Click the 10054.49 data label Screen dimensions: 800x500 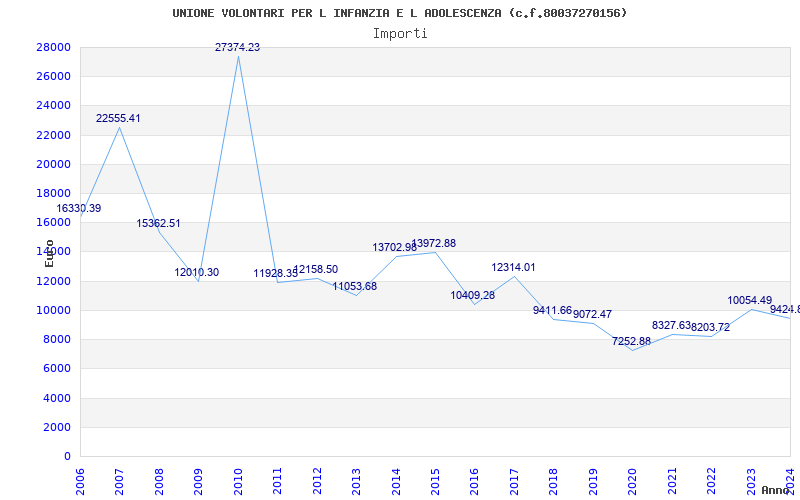[x=749, y=300]
